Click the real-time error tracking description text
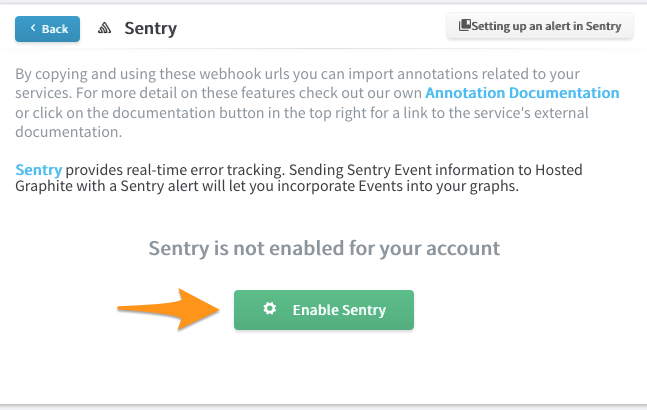 point(299,178)
